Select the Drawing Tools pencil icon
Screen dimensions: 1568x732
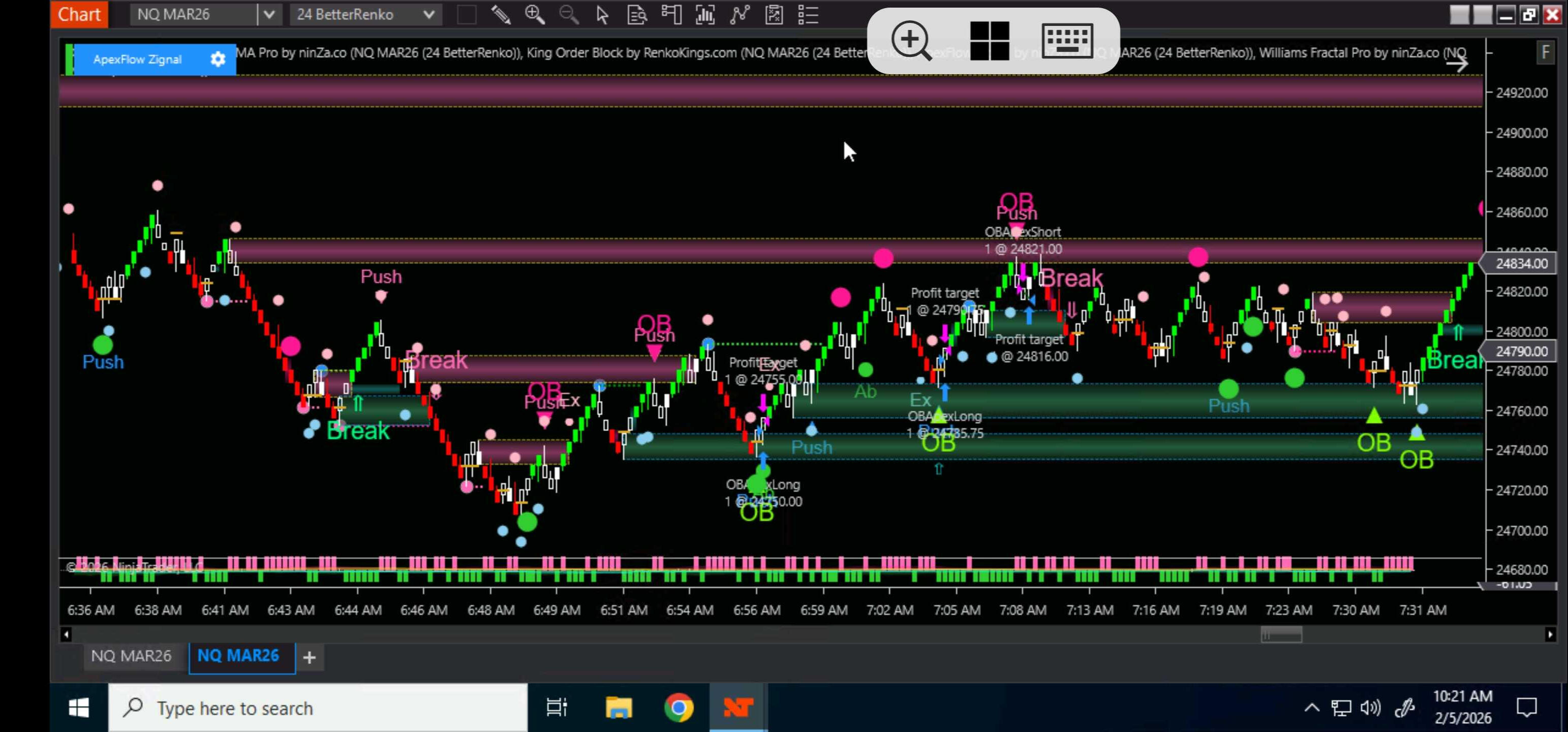point(500,15)
